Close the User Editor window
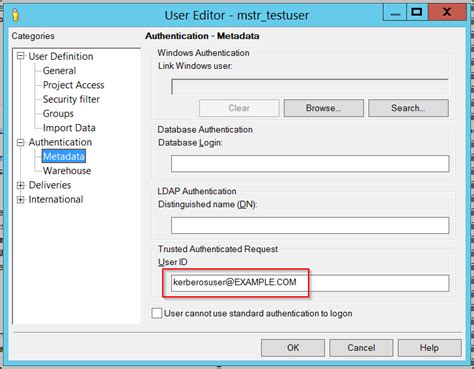 pyautogui.click(x=447, y=13)
